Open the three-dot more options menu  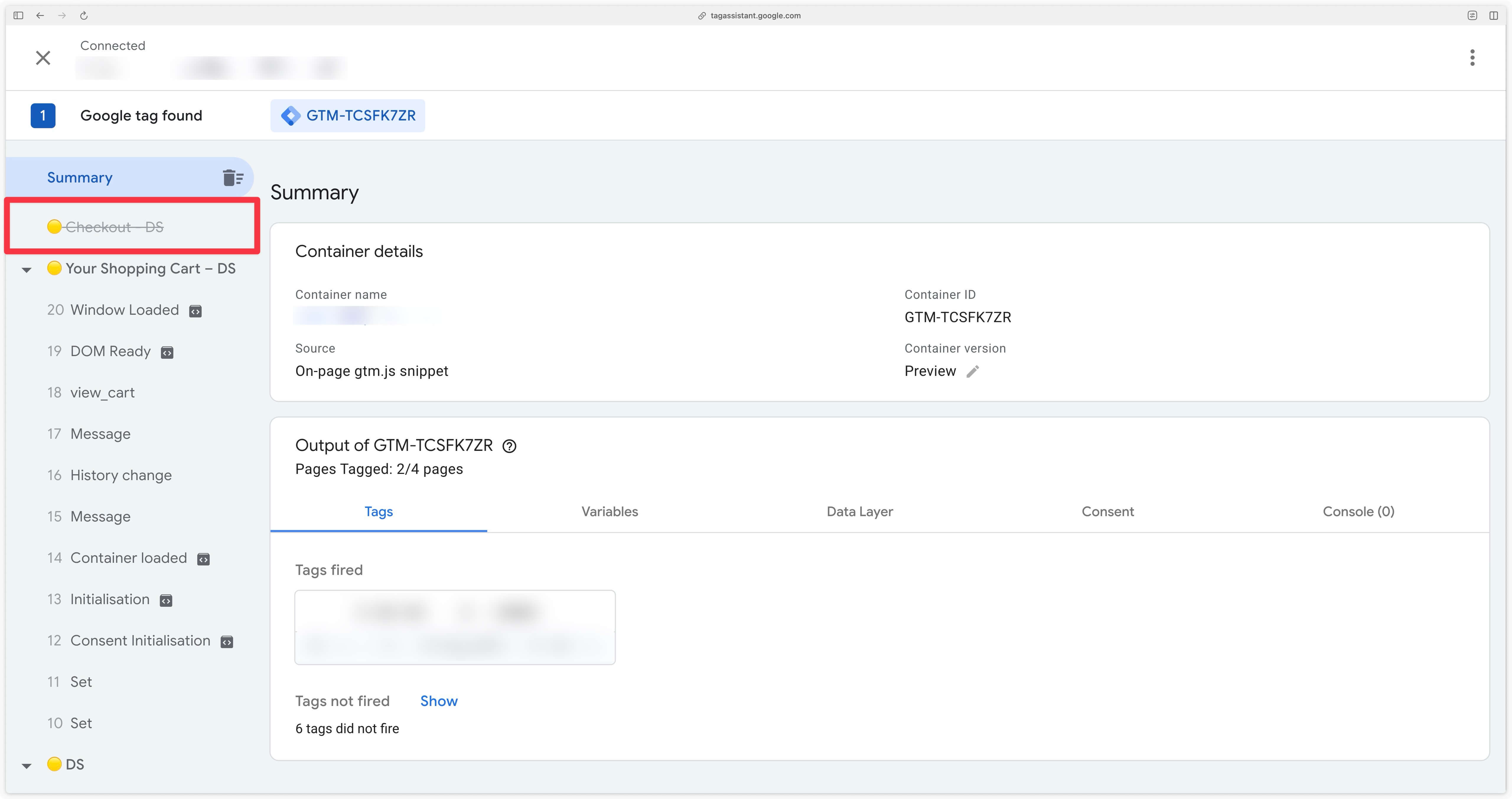tap(1472, 58)
